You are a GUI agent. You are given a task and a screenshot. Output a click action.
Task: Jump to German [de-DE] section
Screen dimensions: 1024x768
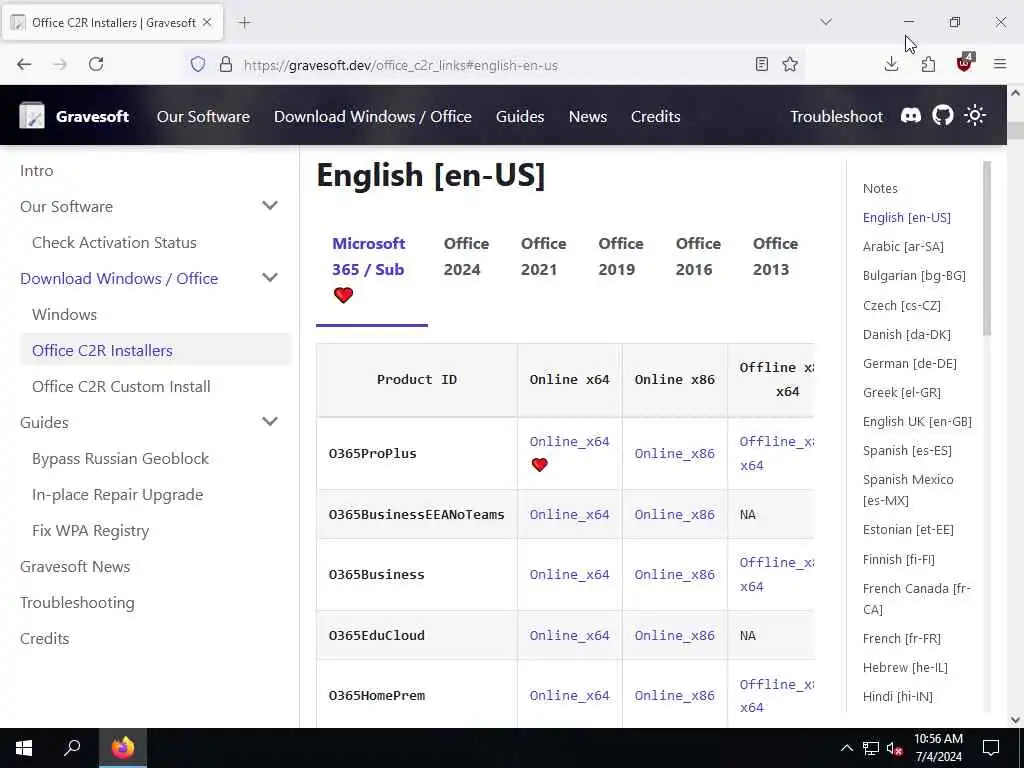tap(910, 363)
